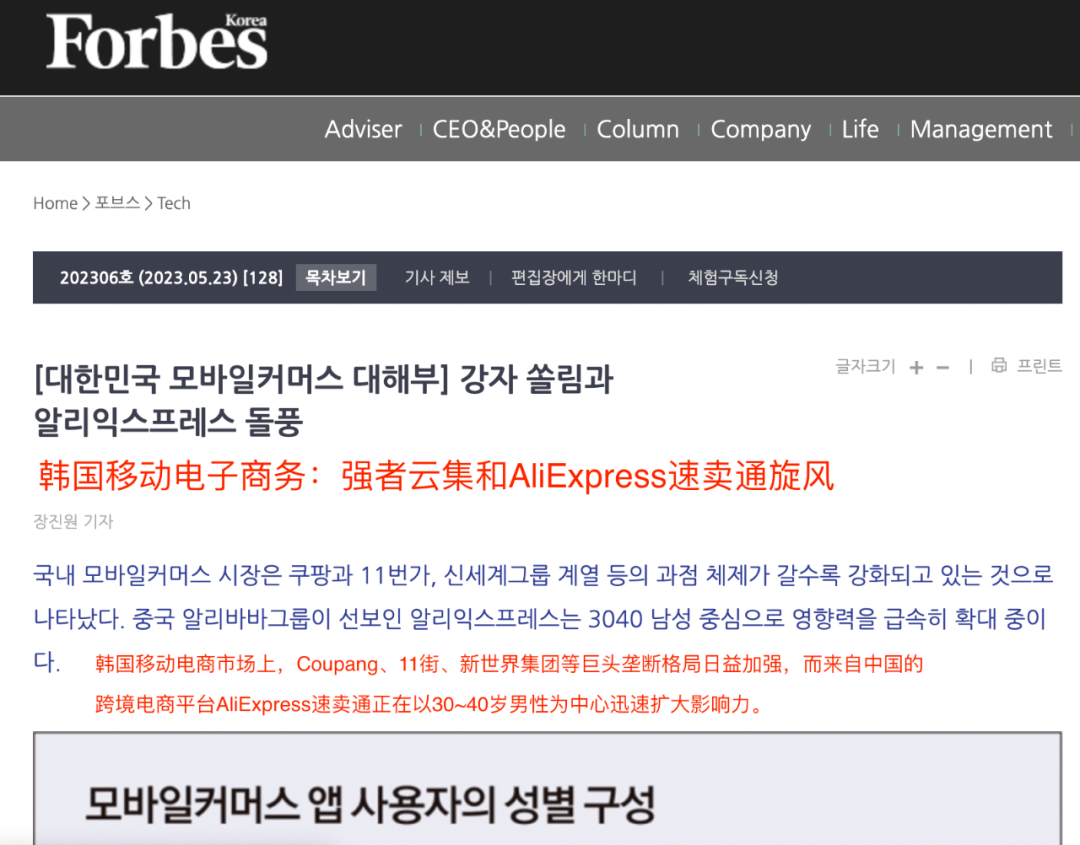Open the Company menu item
The width and height of the screenshot is (1080, 845).
click(760, 130)
